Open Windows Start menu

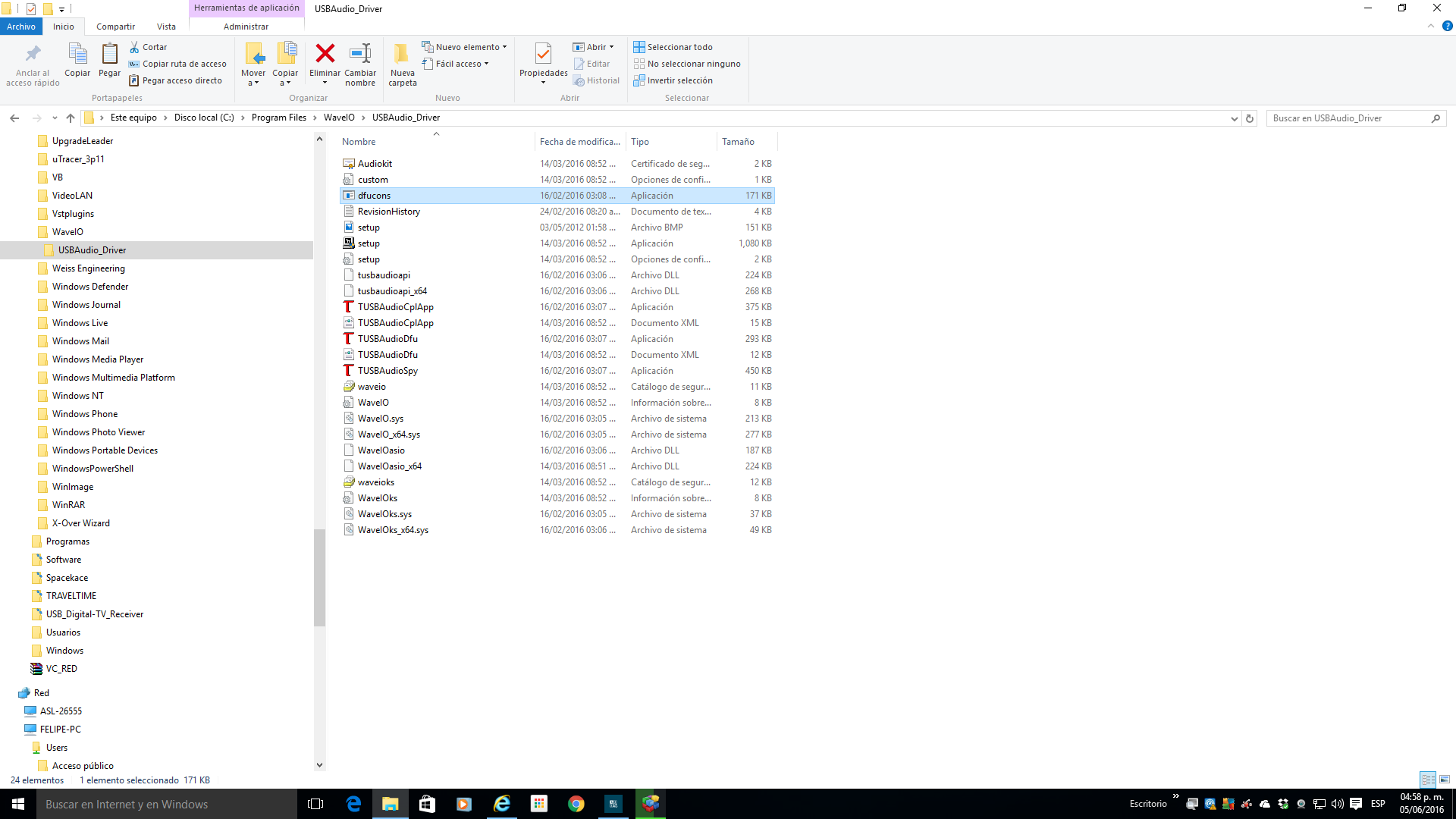point(18,804)
